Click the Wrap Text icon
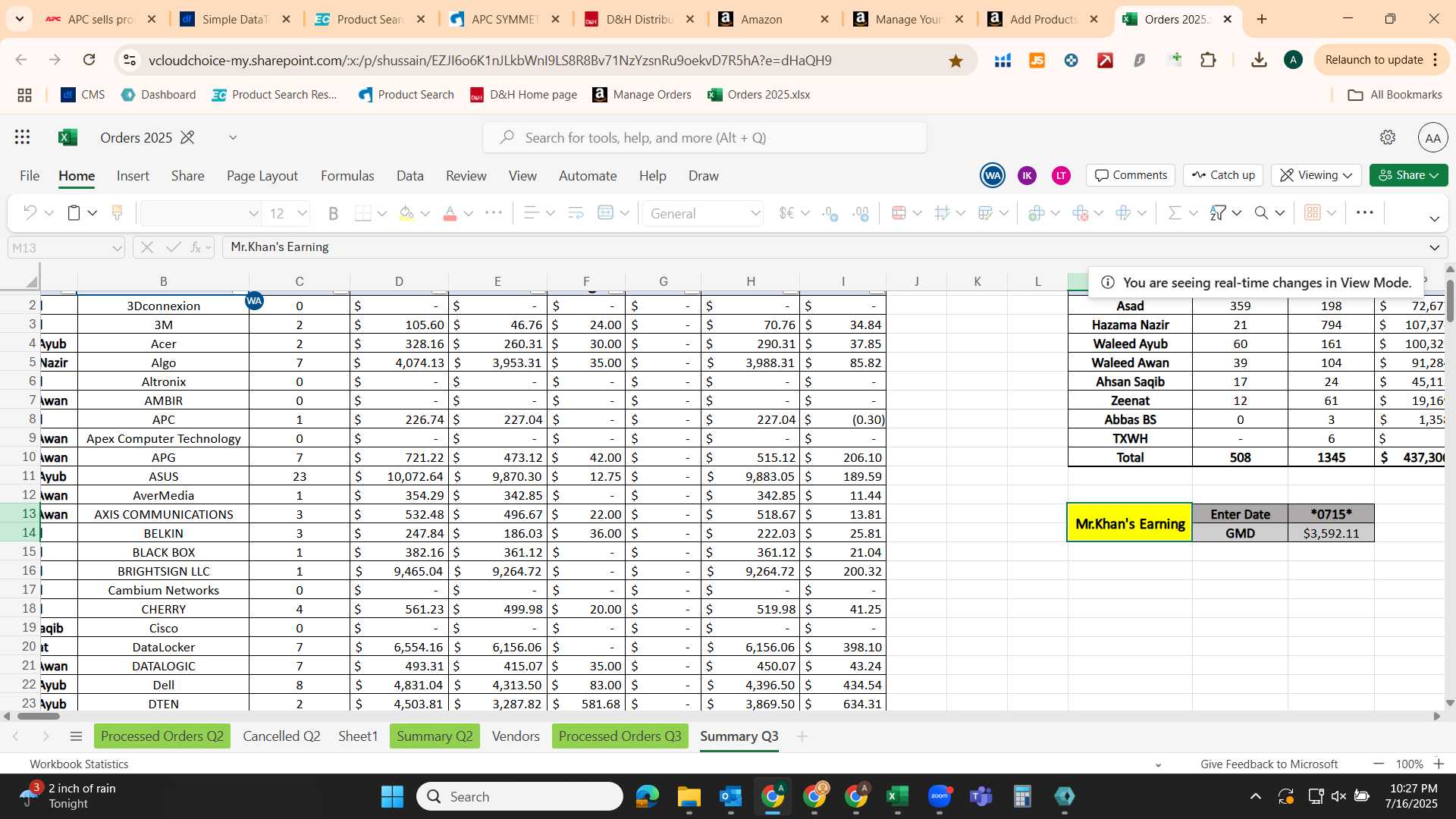1456x819 pixels. (x=576, y=213)
